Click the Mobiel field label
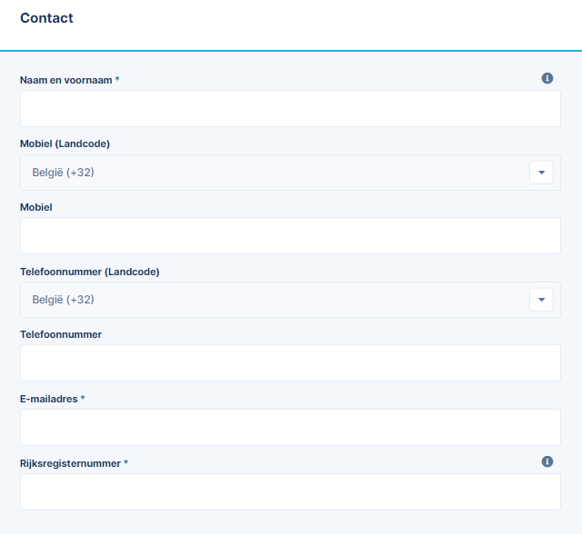The image size is (582, 534). click(x=36, y=207)
